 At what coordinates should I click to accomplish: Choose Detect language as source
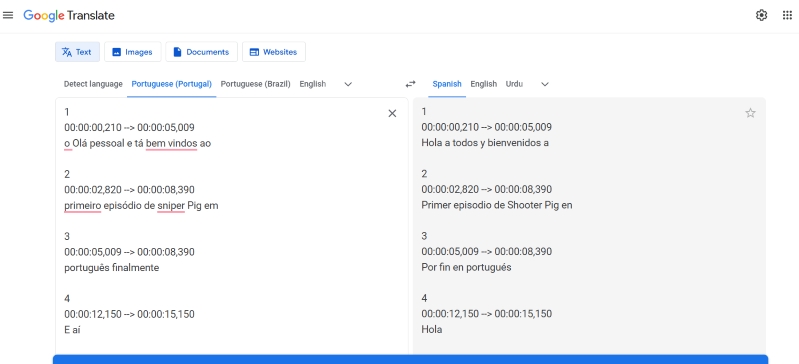pos(93,84)
